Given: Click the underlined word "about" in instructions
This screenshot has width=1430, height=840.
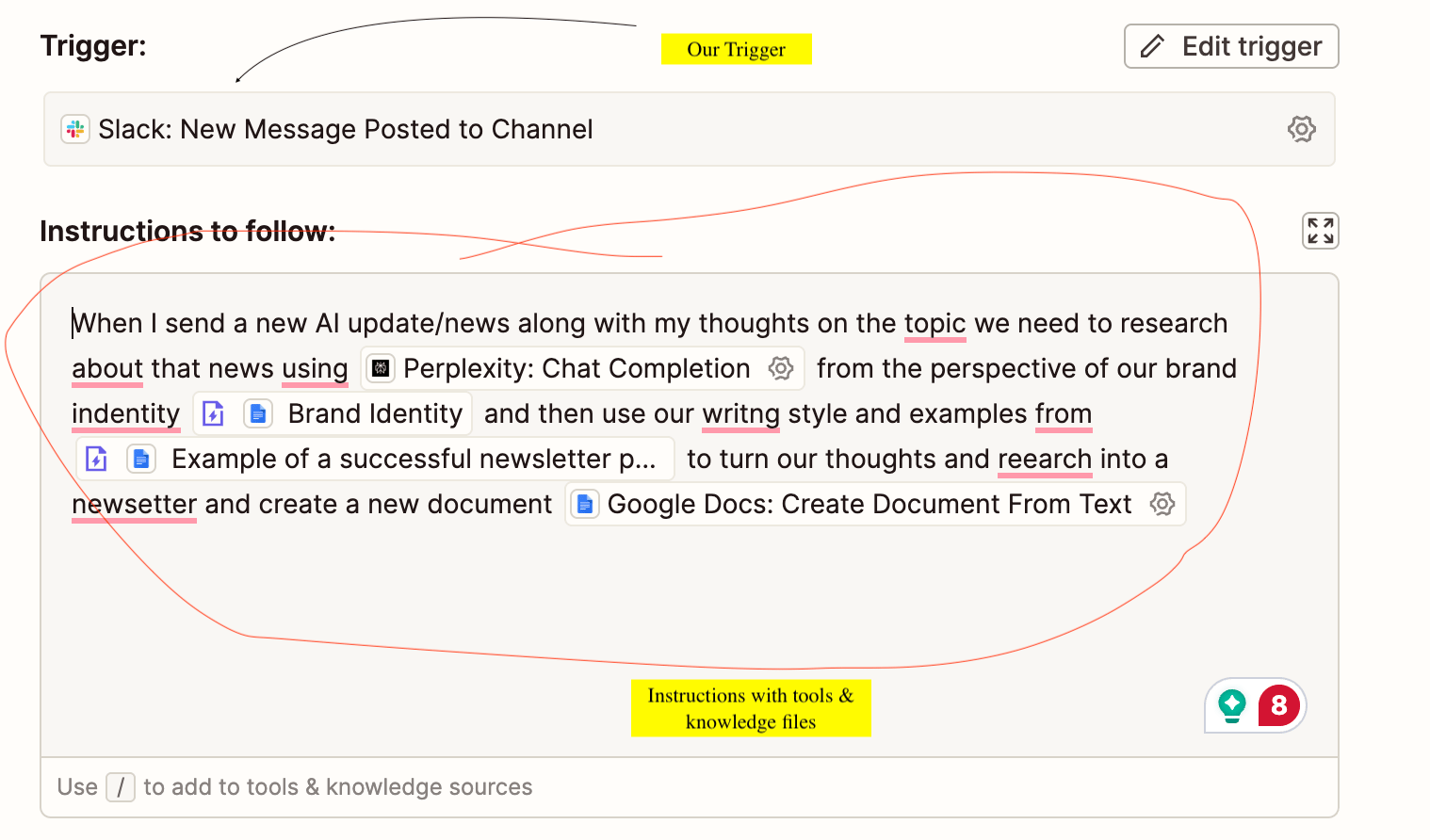Looking at the screenshot, I should [x=107, y=368].
